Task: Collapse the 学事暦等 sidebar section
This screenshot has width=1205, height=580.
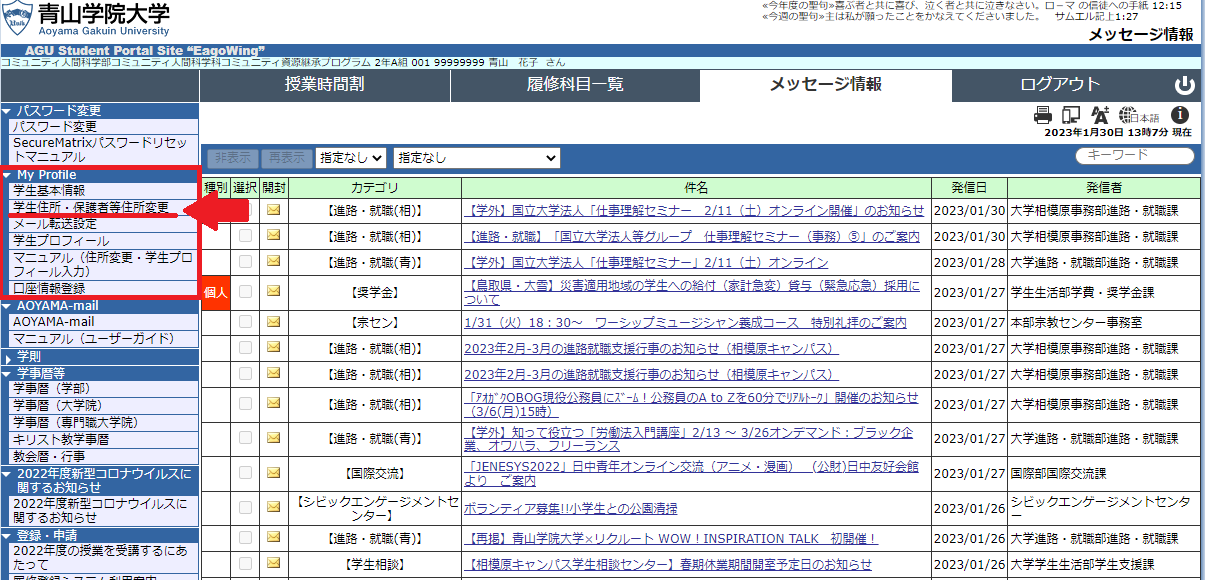Action: click(x=100, y=373)
